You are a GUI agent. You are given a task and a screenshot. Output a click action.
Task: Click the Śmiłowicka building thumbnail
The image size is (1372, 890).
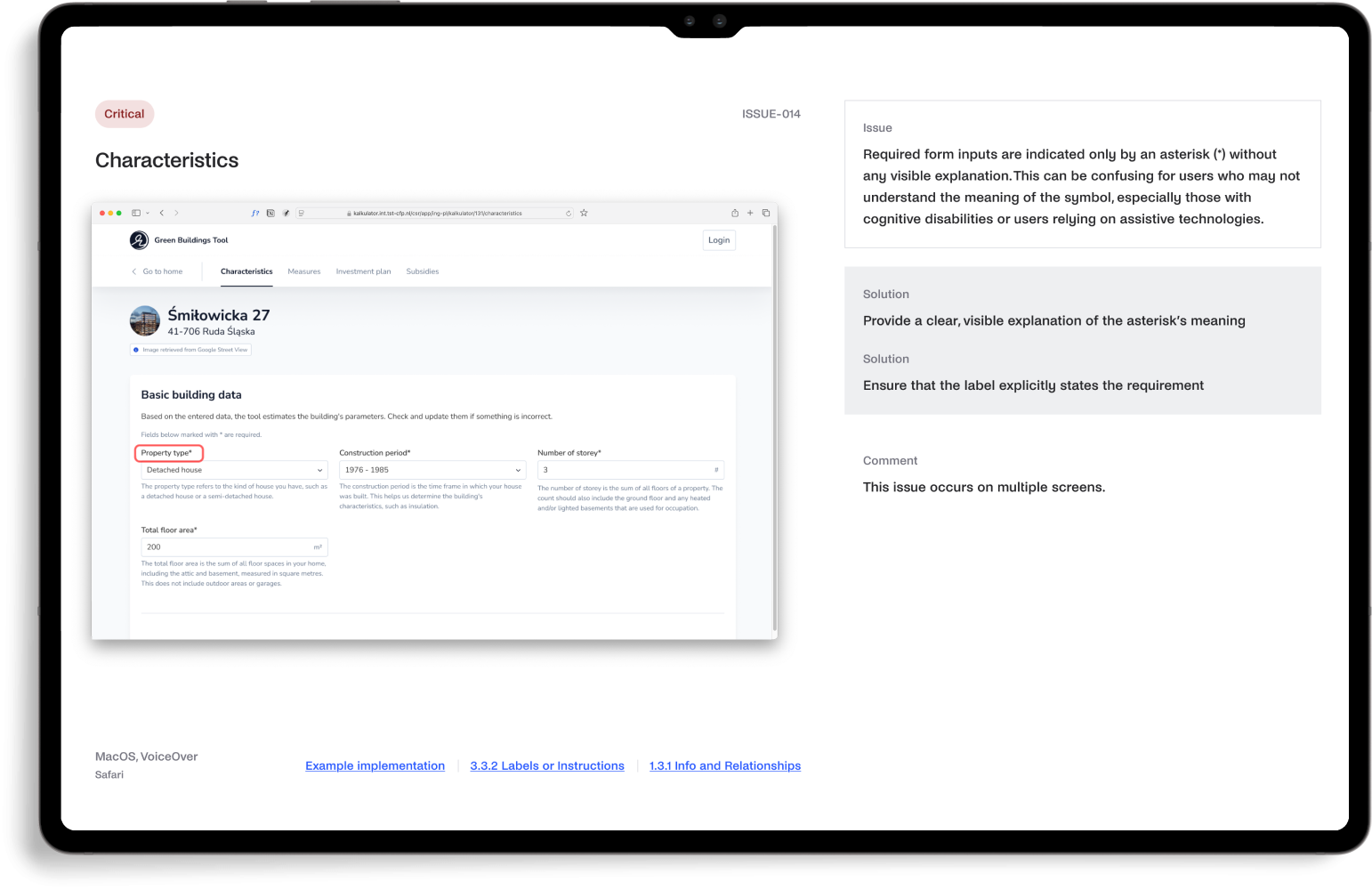144,321
